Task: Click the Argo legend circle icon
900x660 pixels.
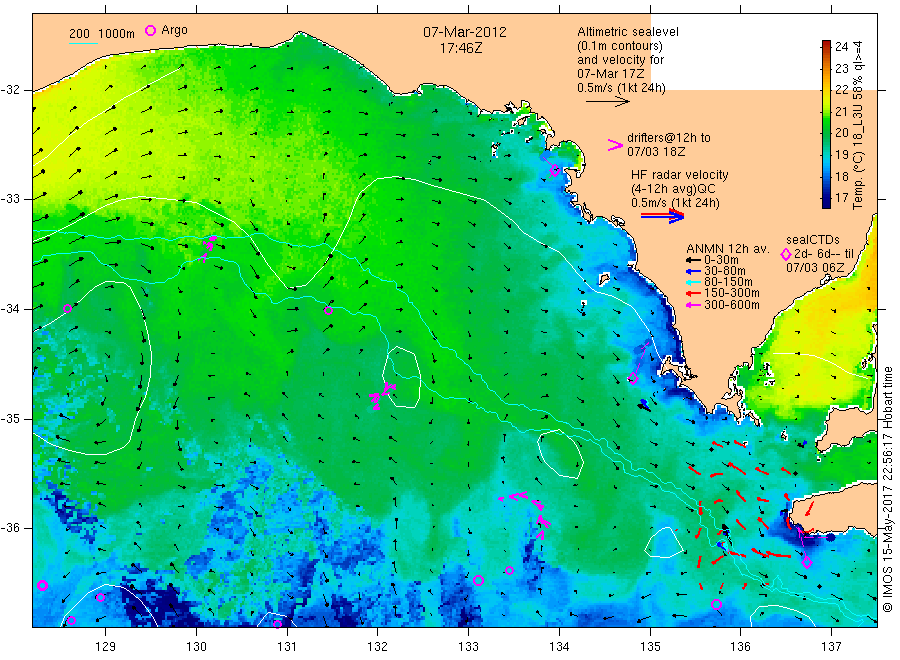Action: point(150,31)
